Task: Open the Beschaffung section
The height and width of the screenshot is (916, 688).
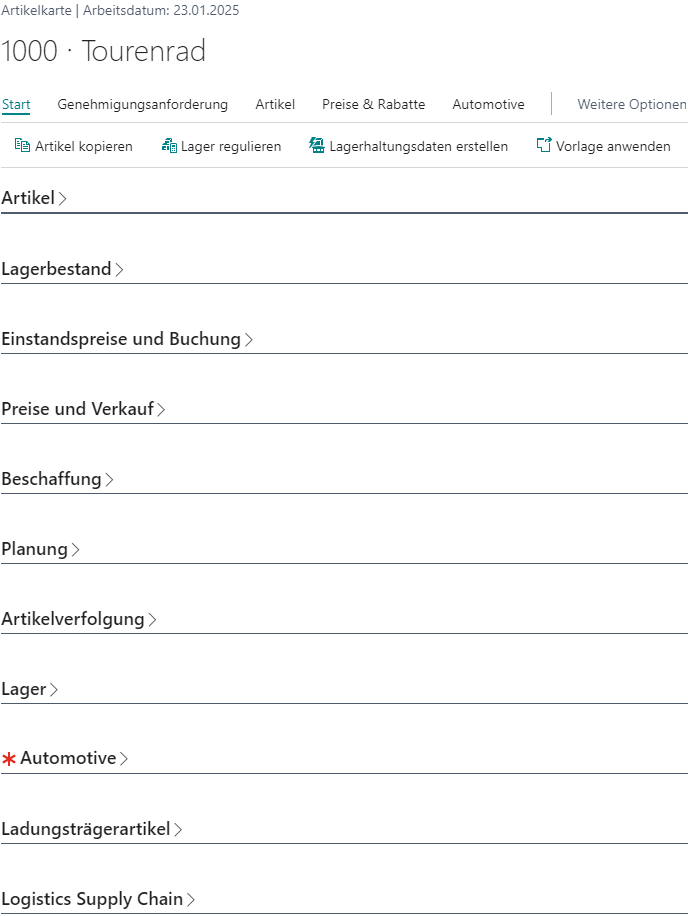Action: click(57, 479)
